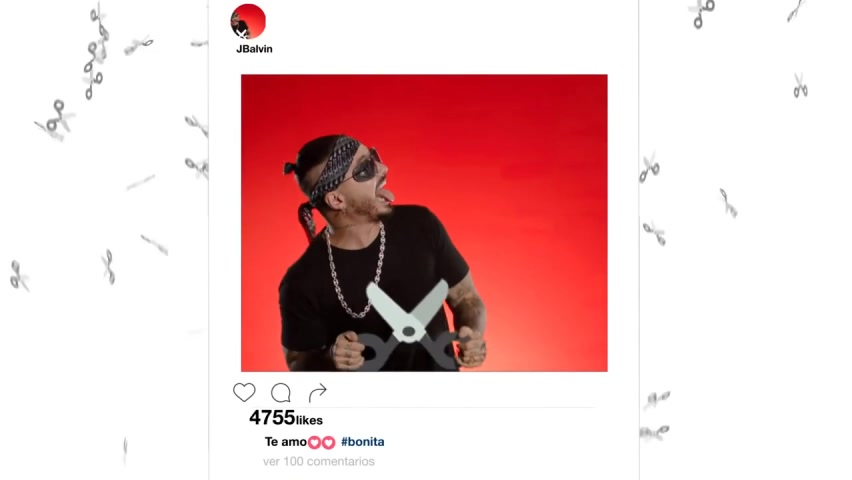Open the #bonita hashtag
This screenshot has height=480, width=852.
[362, 442]
